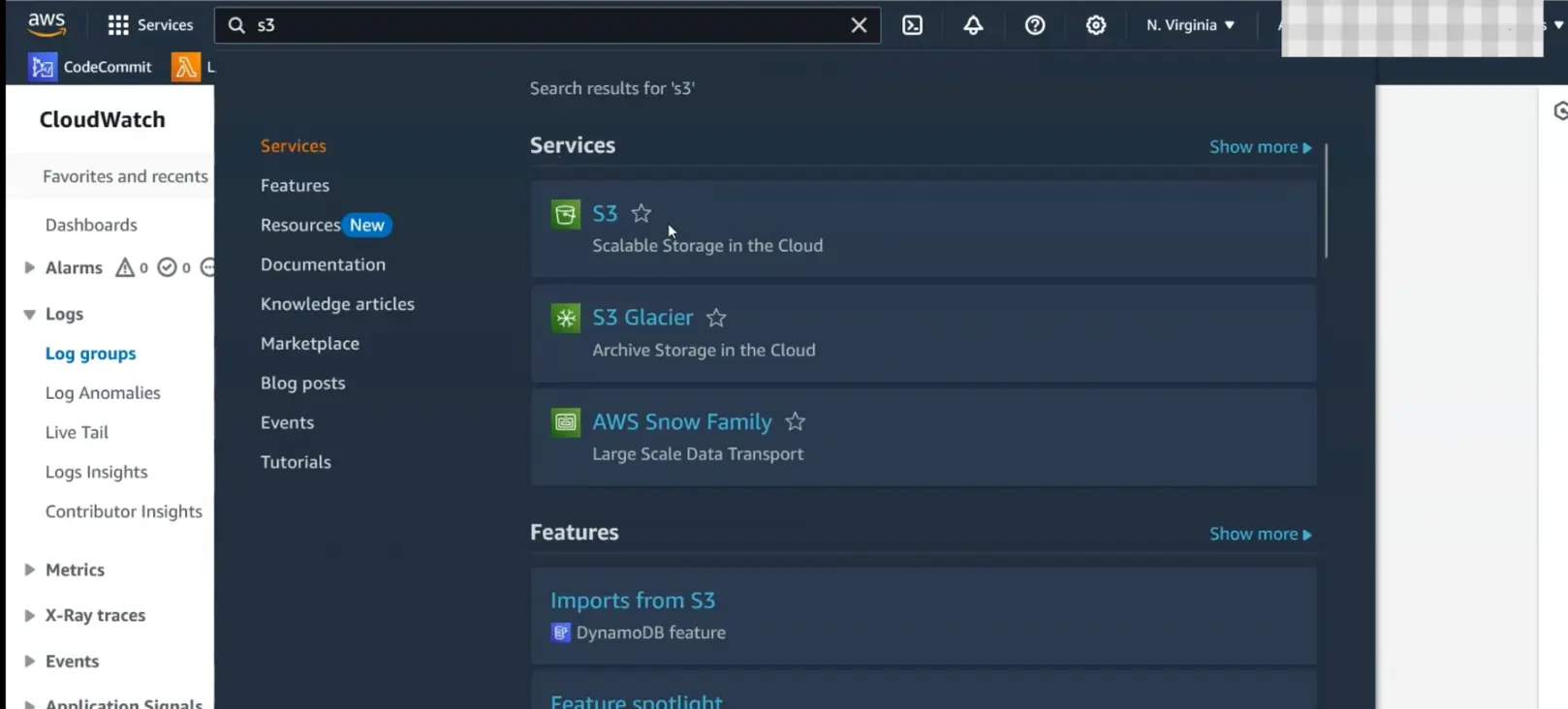The width and height of the screenshot is (1568, 709).
Task: Open CloudShell terminal icon in top bar
Action: (912, 25)
